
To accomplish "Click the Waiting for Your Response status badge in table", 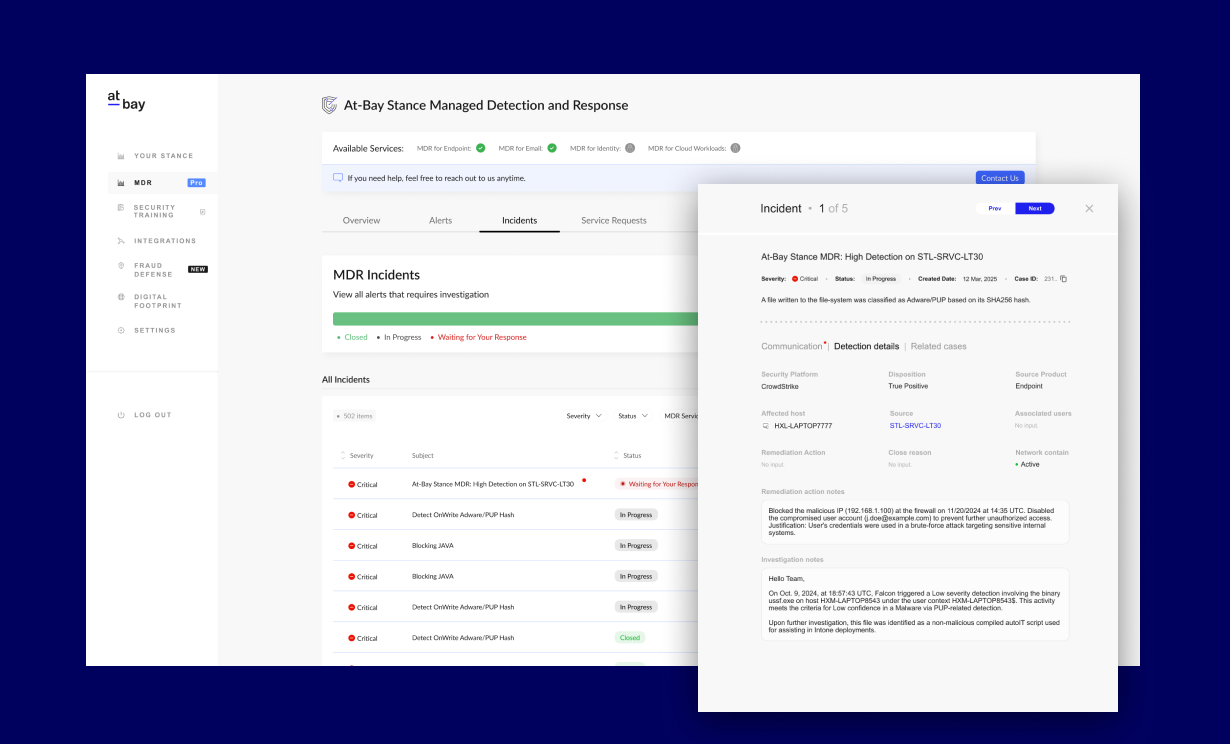I will [658, 484].
